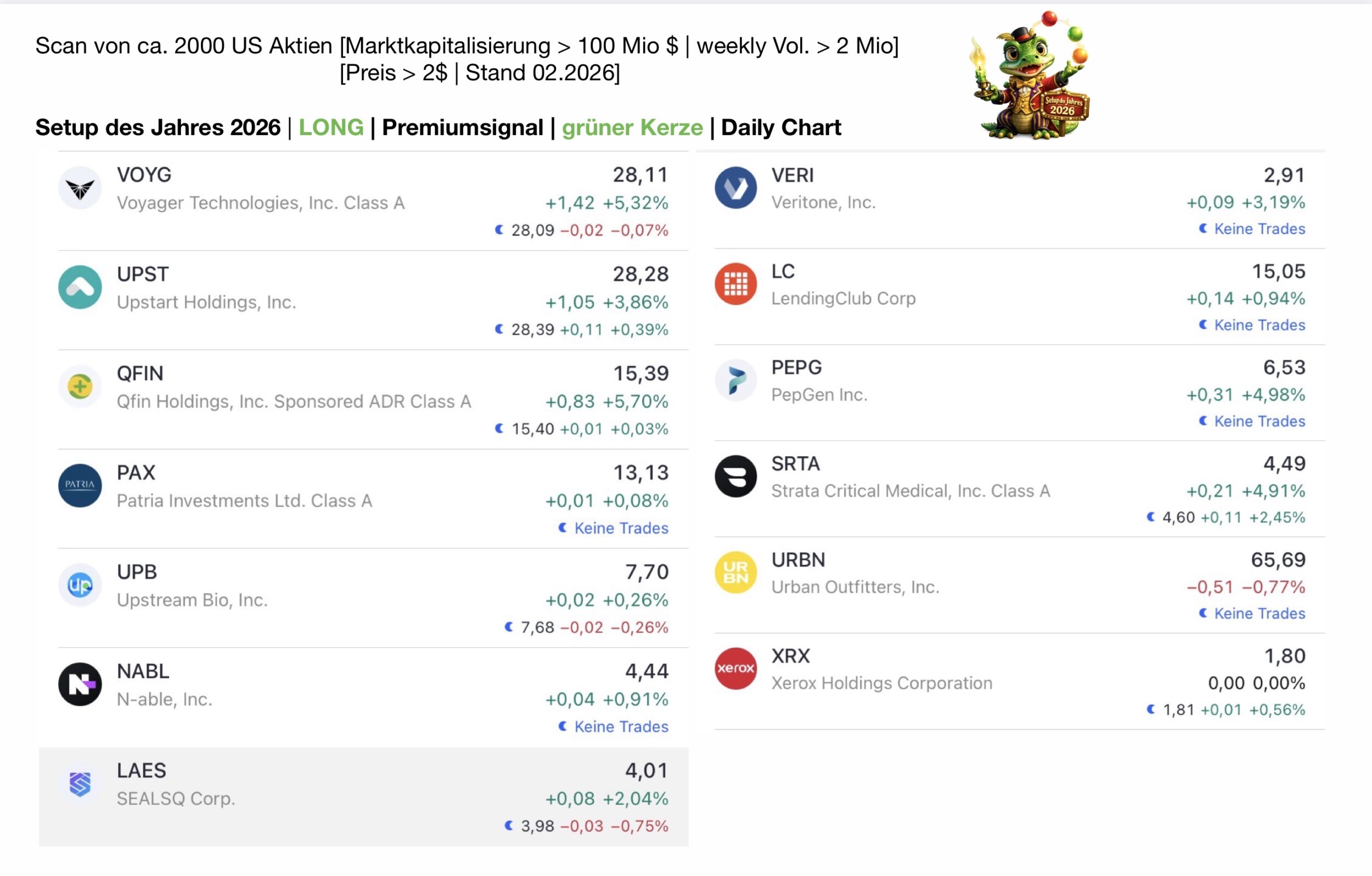Click the PepGen PEPG logo icon

point(735,380)
